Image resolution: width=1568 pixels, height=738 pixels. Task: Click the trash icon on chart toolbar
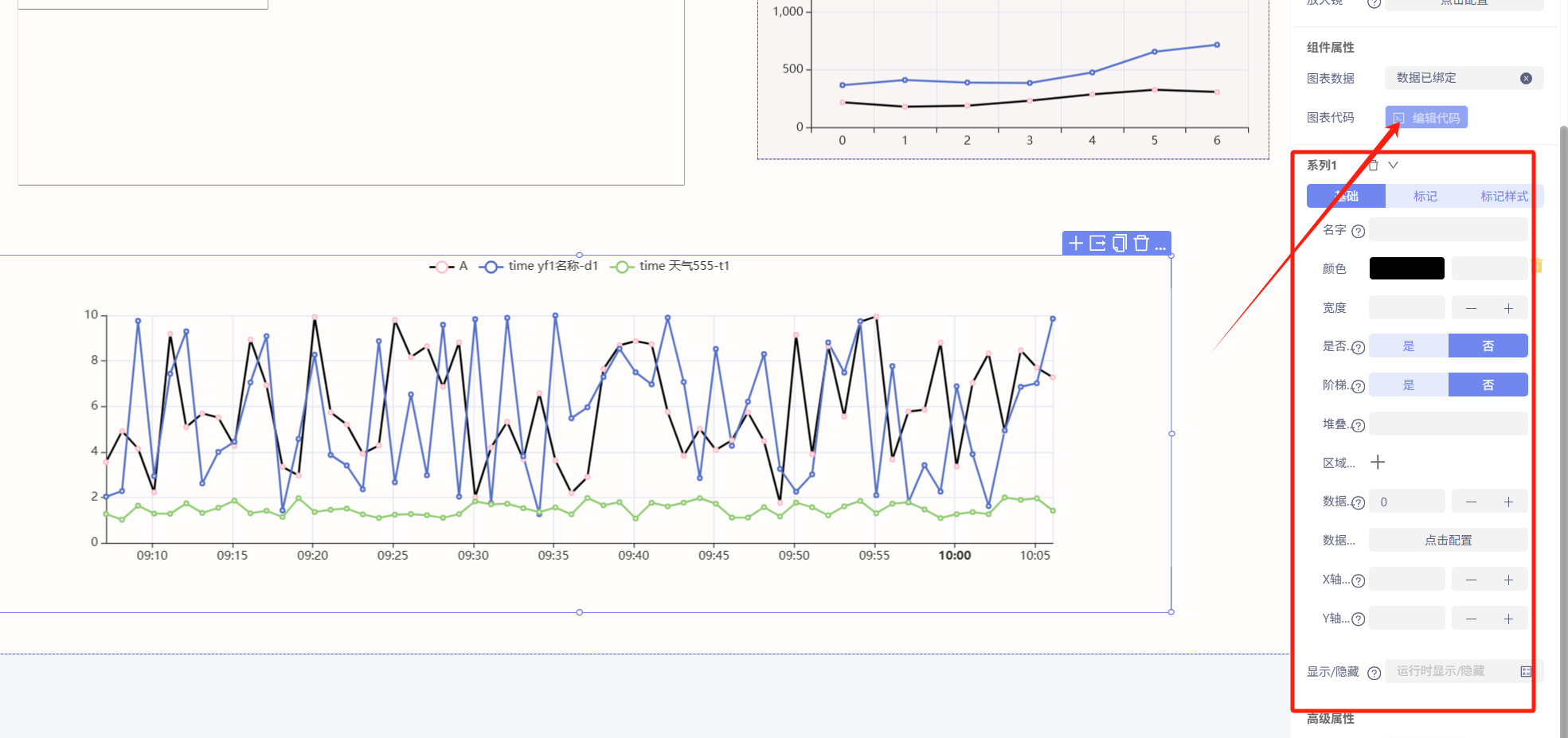coord(1141,244)
